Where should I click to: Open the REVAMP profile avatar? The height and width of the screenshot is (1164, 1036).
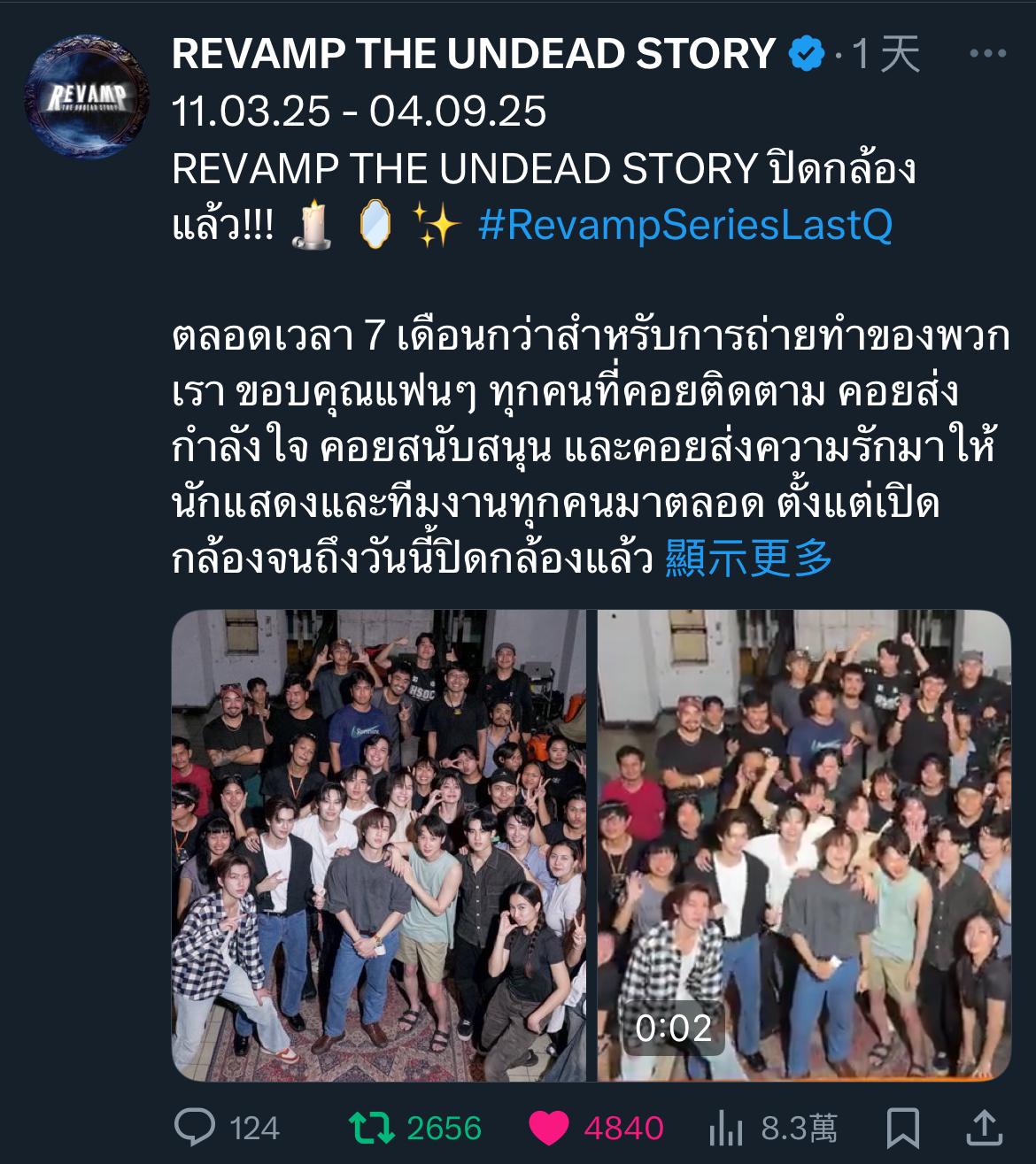coord(87,96)
